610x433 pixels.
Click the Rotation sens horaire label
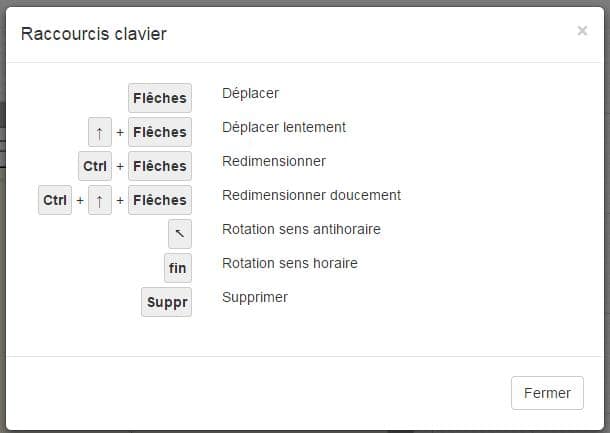[x=289, y=263]
